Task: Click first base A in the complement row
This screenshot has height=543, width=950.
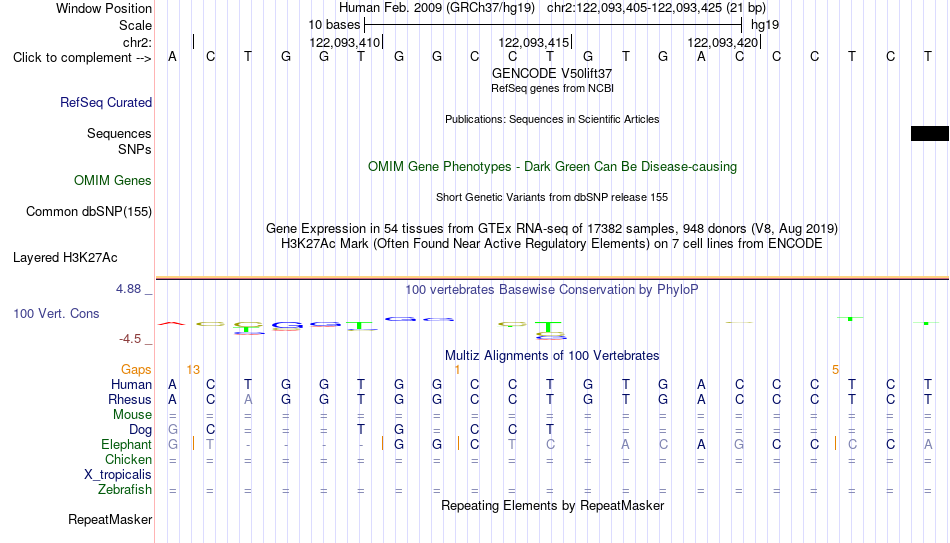Action: tap(173, 57)
